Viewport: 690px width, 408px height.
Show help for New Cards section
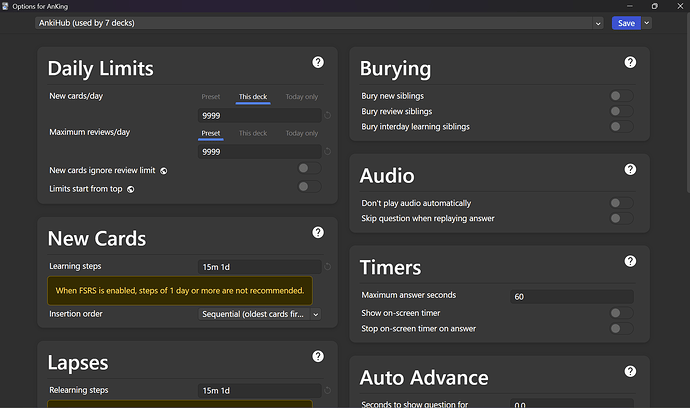tap(318, 232)
